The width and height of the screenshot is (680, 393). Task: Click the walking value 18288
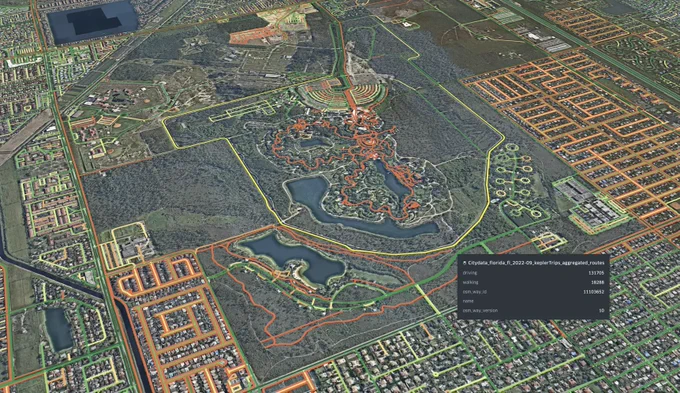pos(598,282)
